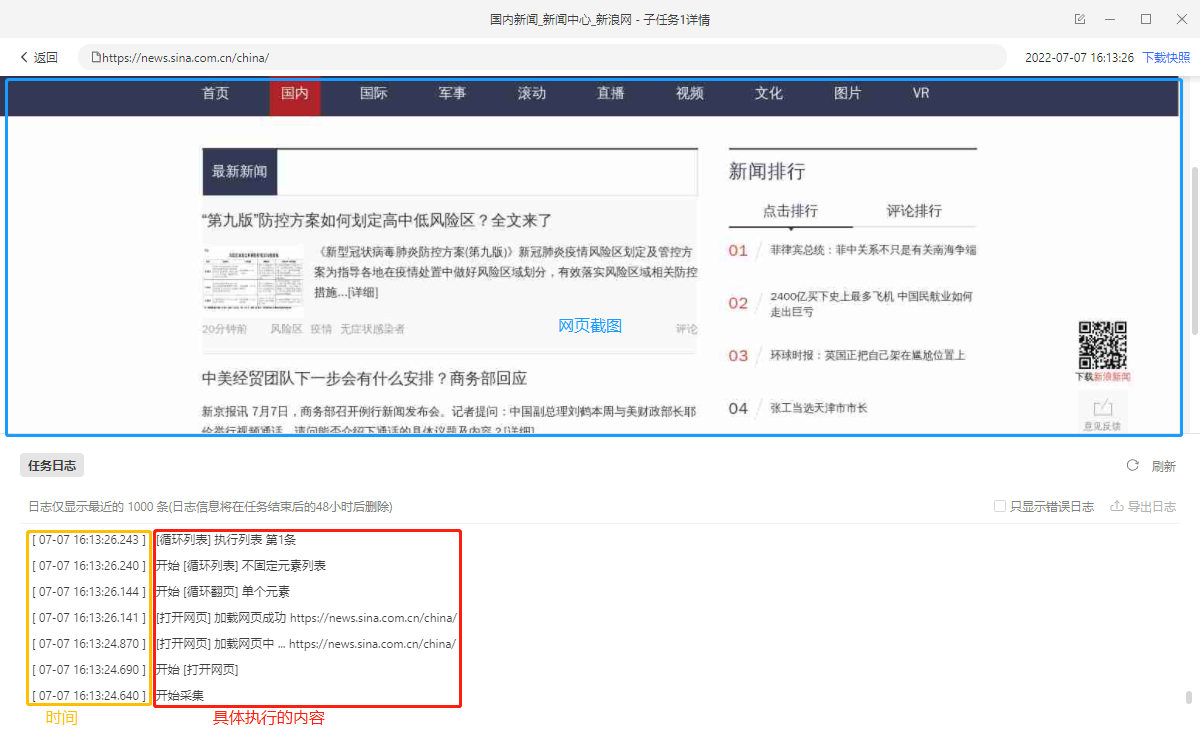Screen dimensions: 1200x734
Task: Click the 下载快照 link
Action: tap(1166, 57)
